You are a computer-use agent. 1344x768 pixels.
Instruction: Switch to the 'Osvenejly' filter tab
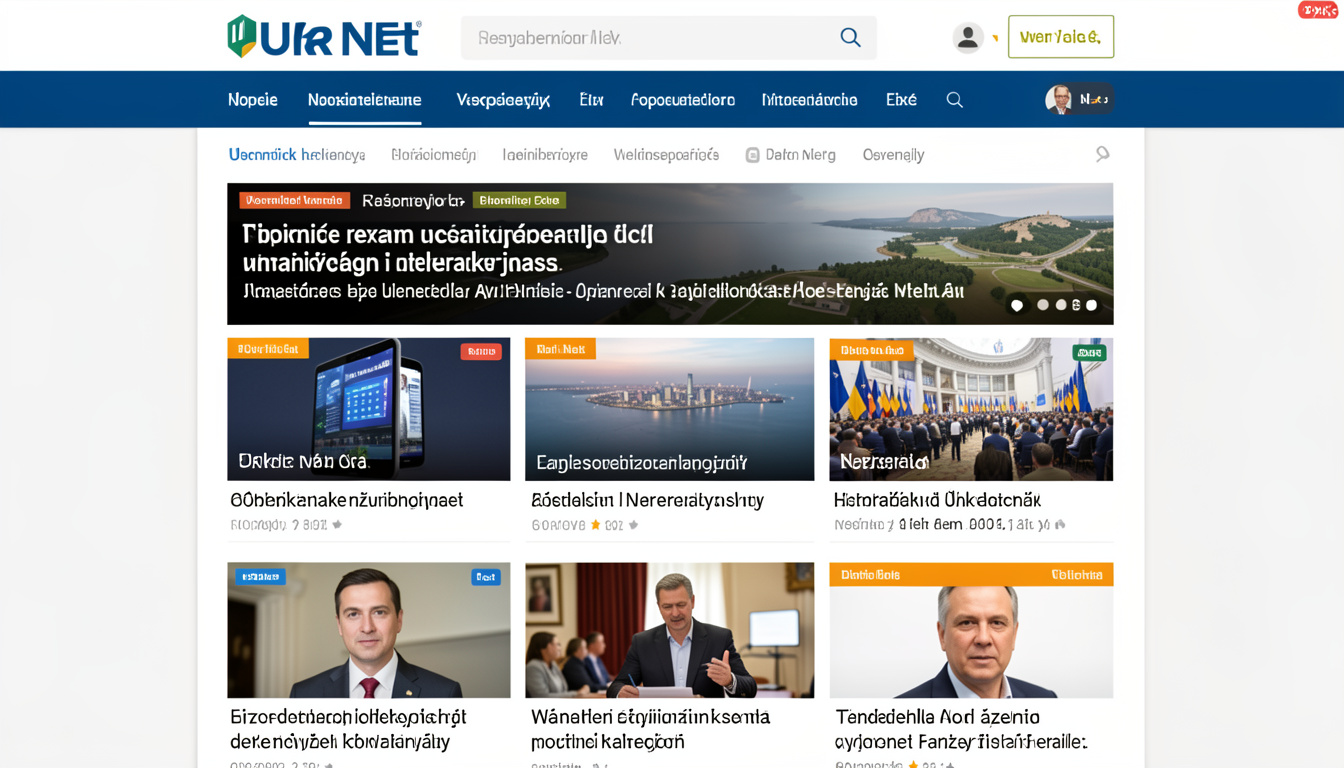click(x=893, y=154)
